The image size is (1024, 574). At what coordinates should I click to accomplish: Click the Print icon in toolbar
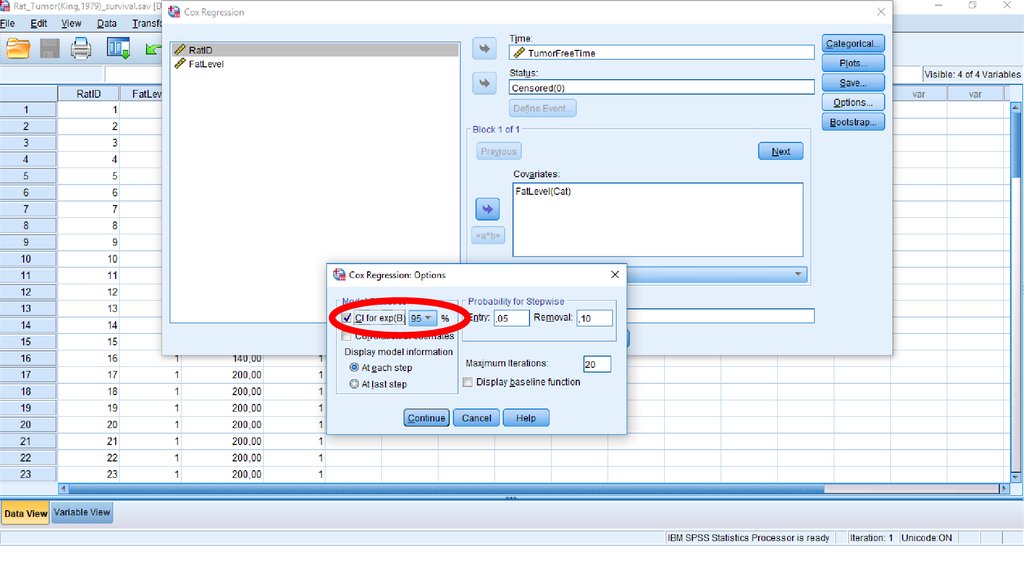(81, 49)
